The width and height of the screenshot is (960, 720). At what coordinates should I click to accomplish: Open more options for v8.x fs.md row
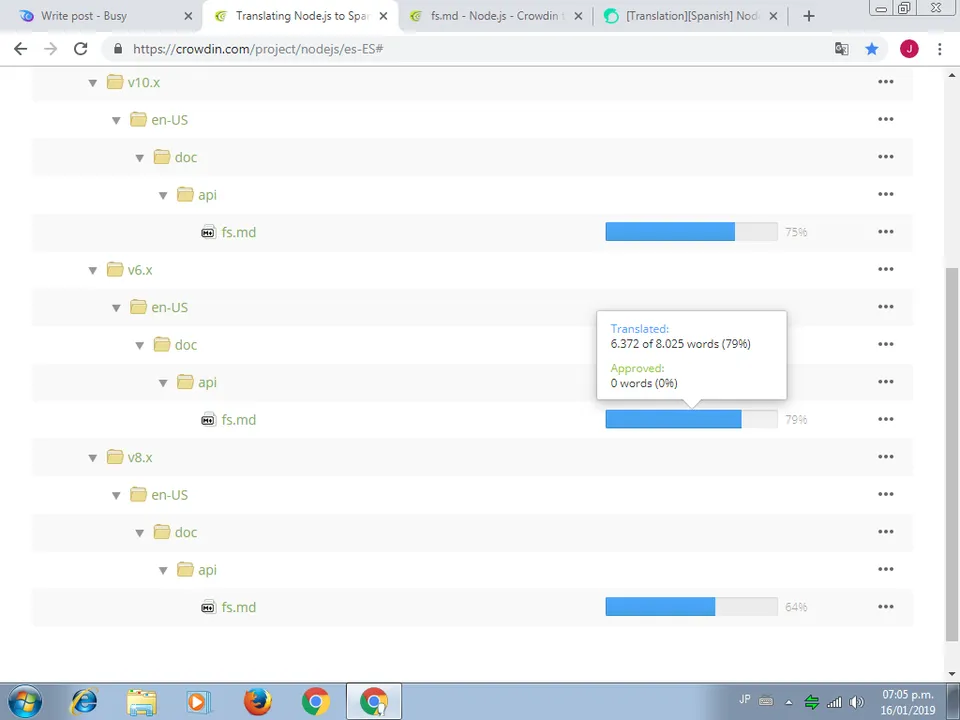886,606
